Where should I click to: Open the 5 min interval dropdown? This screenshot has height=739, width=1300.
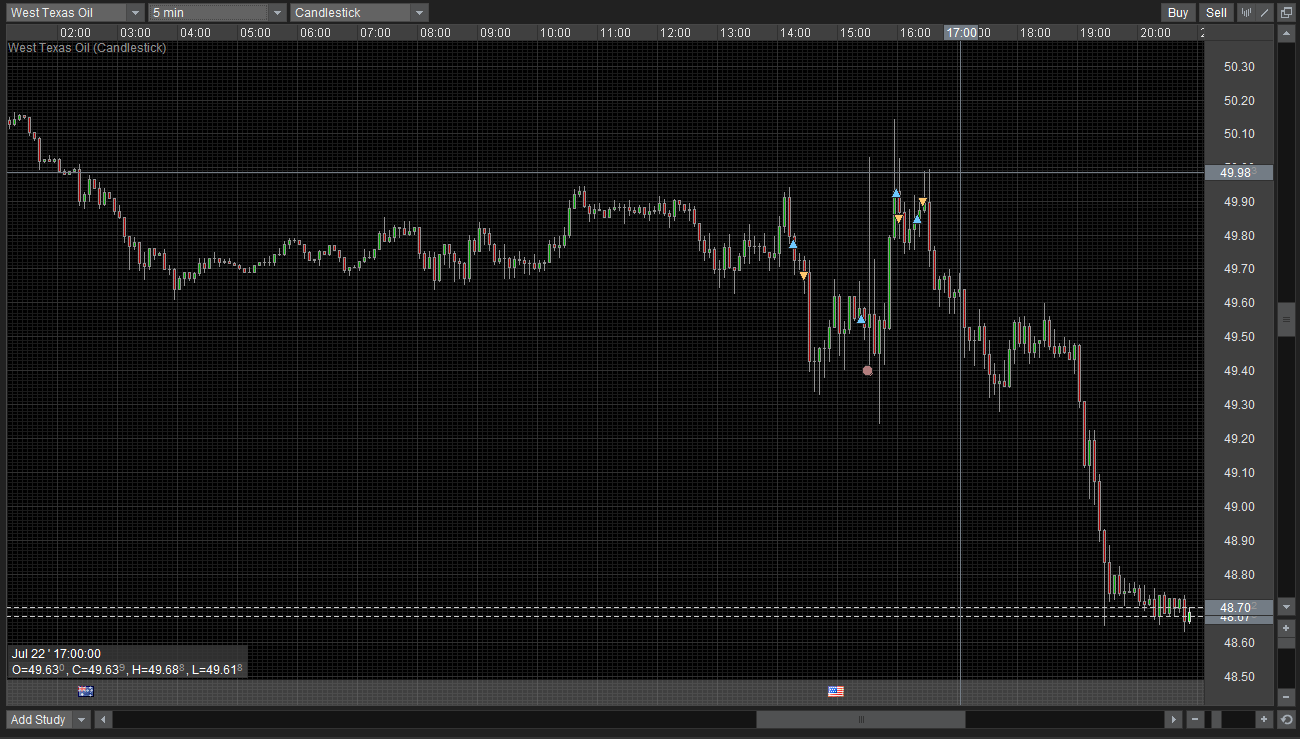tap(217, 13)
